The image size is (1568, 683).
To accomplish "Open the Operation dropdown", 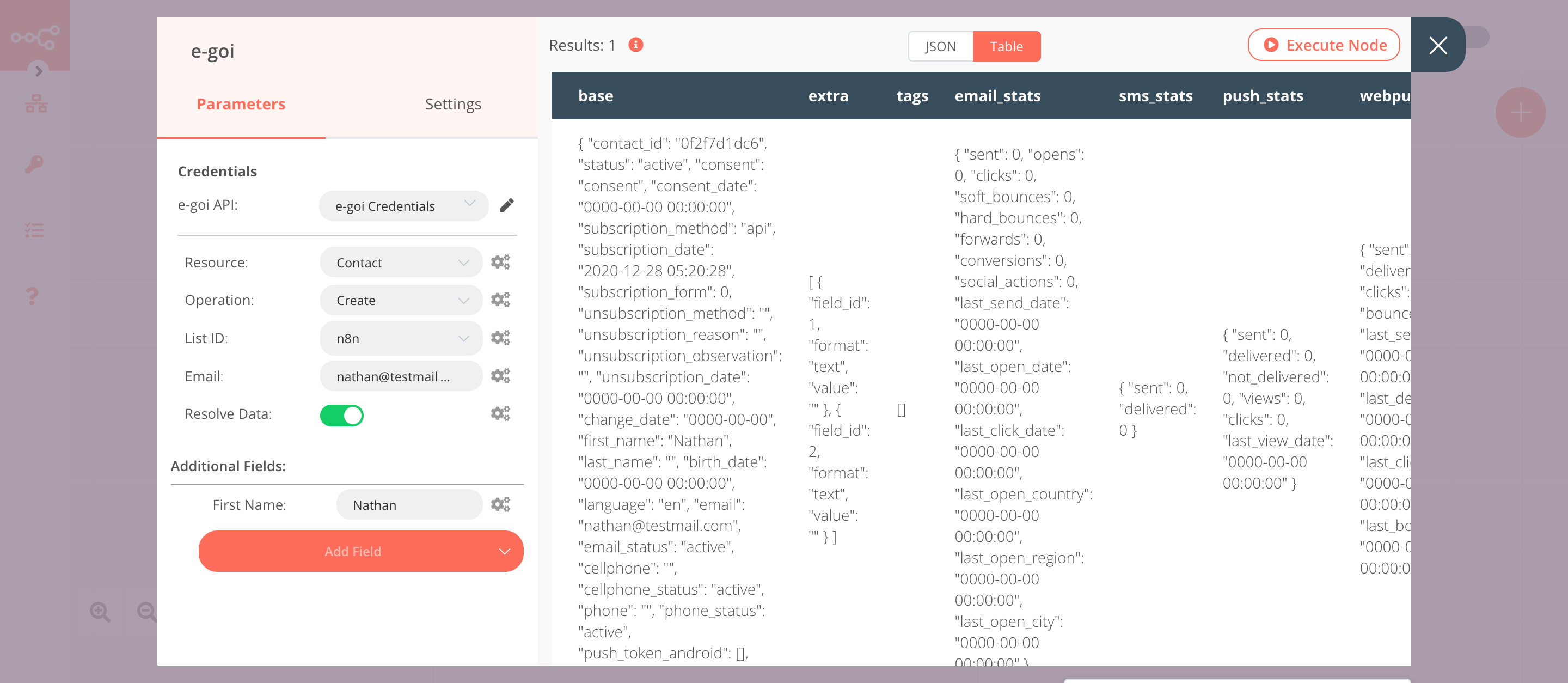I will (397, 300).
